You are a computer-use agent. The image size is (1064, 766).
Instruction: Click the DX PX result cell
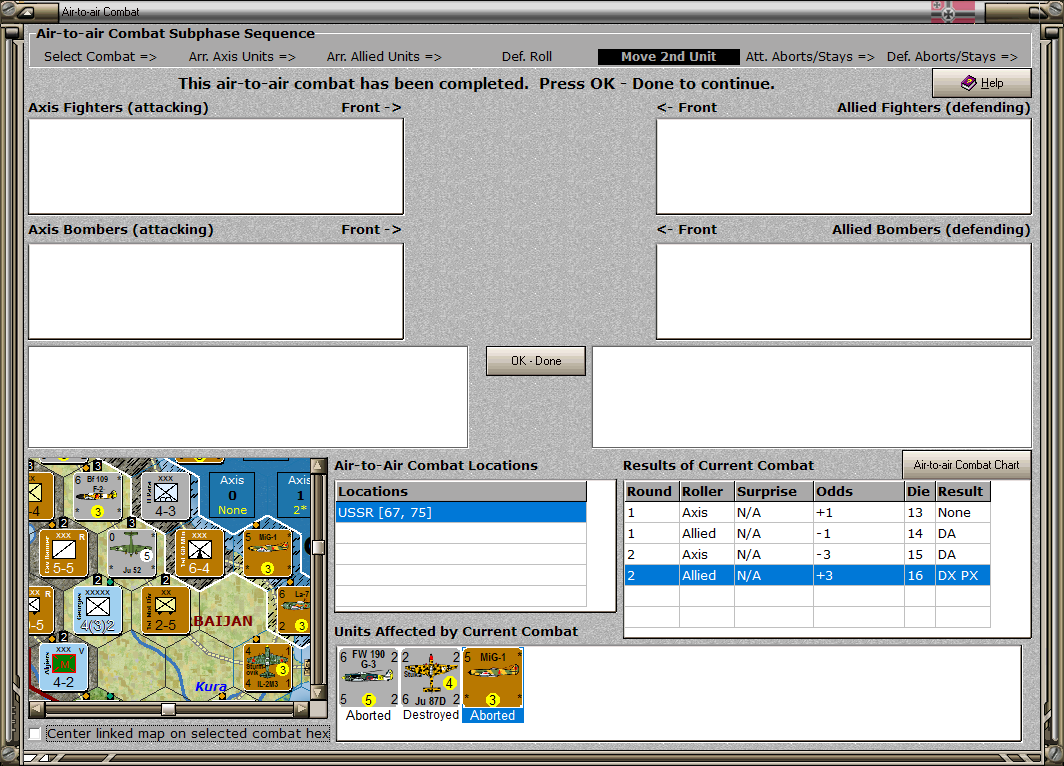pos(962,576)
